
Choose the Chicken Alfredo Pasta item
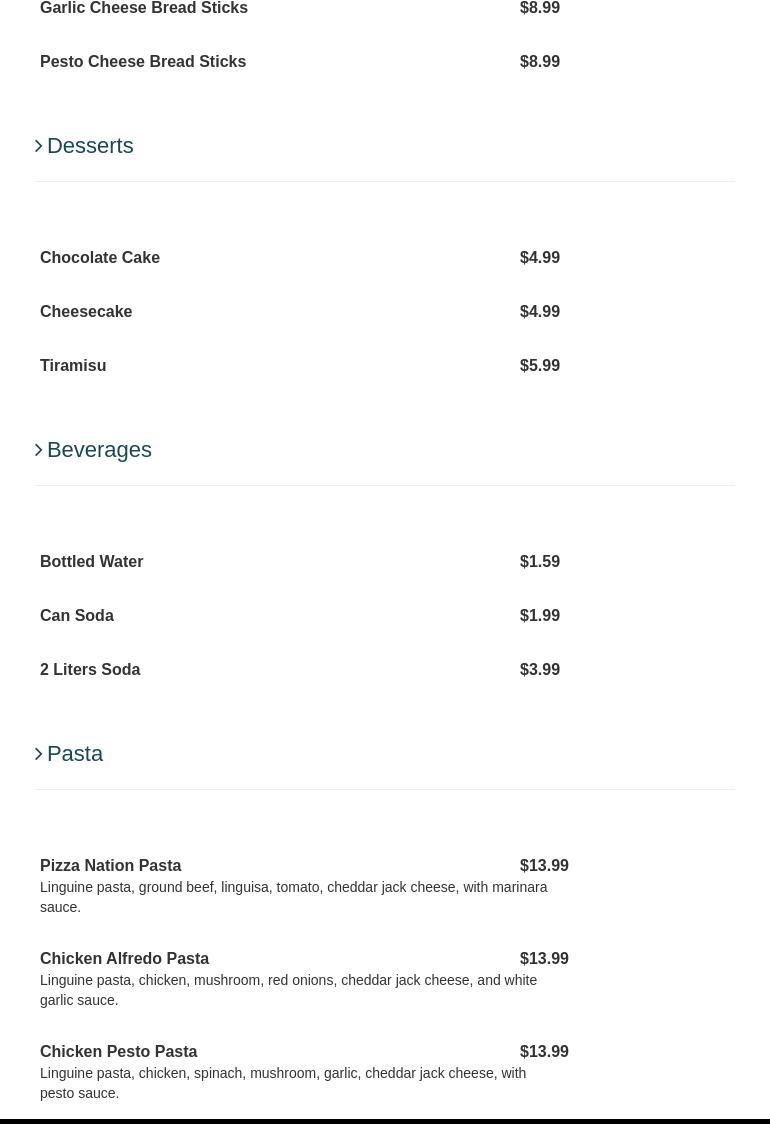(124, 959)
